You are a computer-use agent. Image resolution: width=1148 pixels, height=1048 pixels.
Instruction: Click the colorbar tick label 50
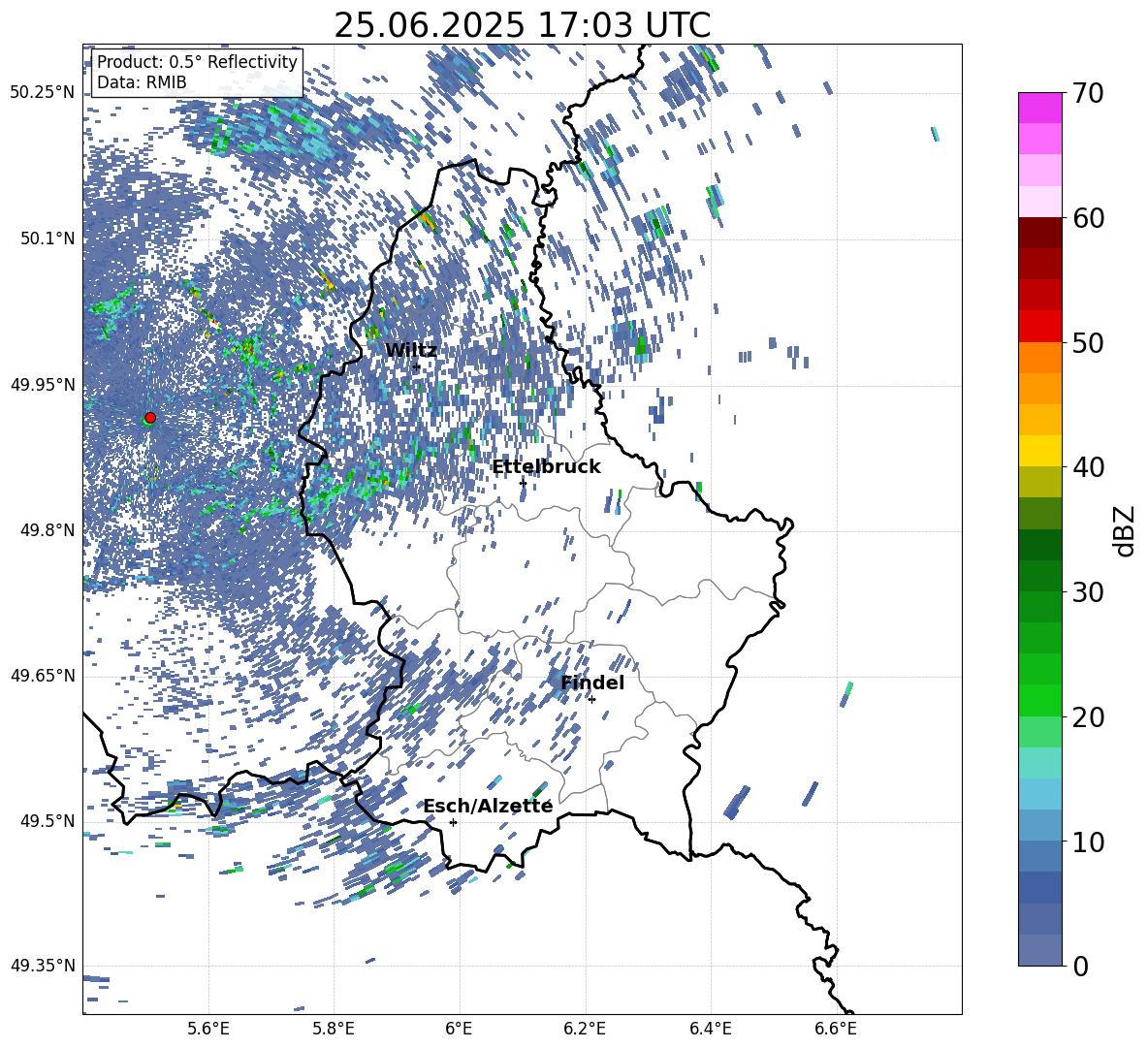pos(1088,342)
